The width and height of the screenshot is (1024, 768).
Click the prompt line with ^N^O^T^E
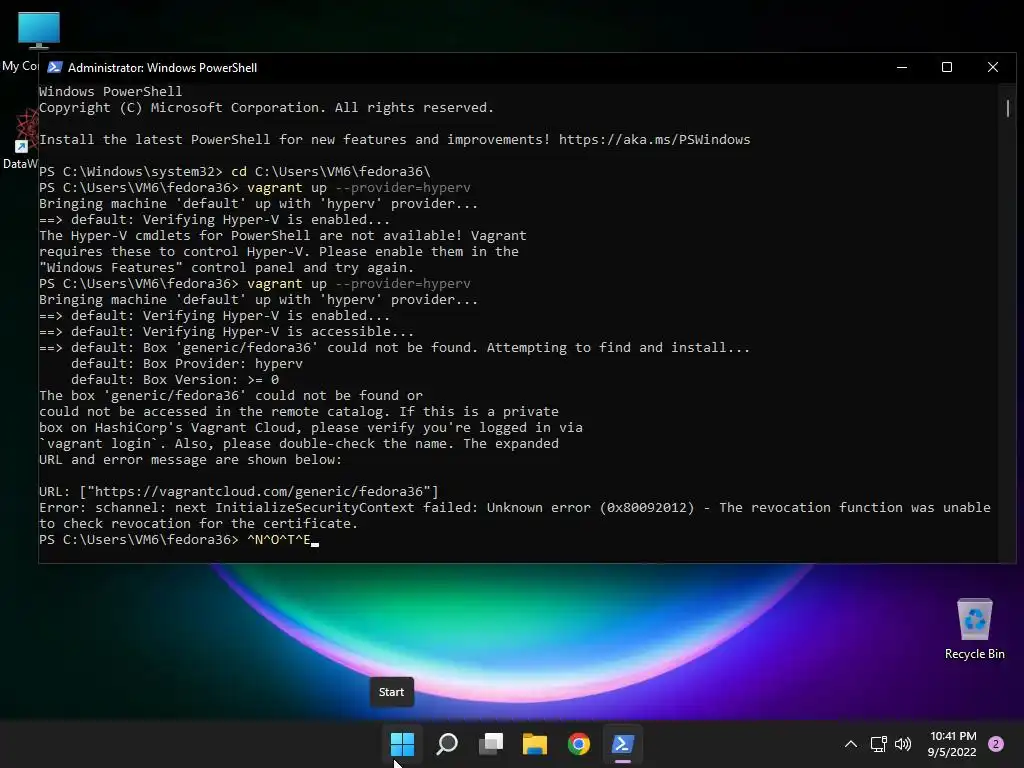pyautogui.click(x=178, y=539)
